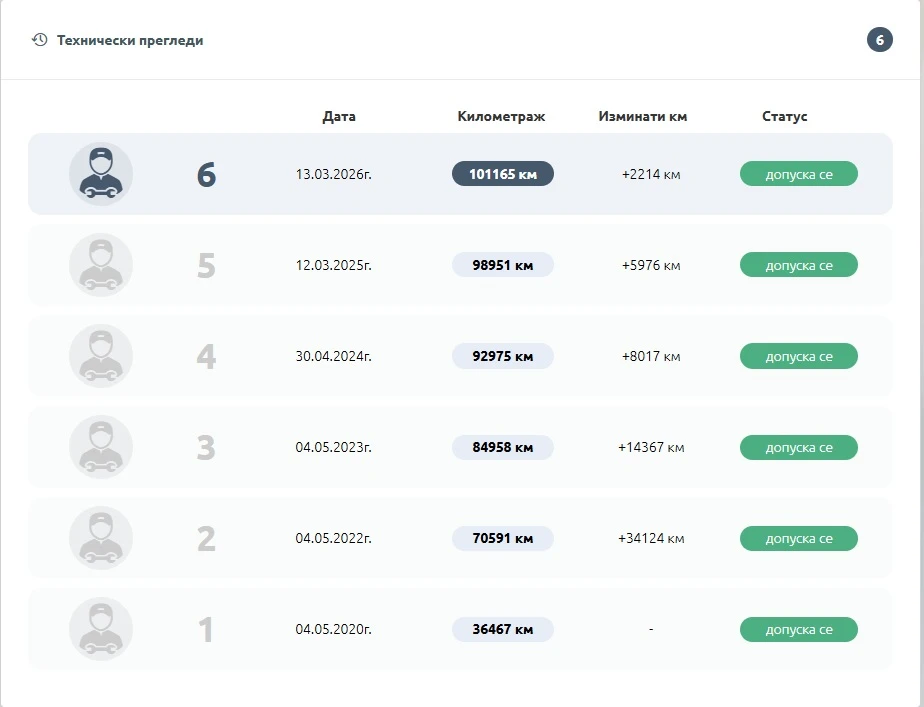
Task: Click the mechanic avatar for inspection 3
Action: pos(100,447)
